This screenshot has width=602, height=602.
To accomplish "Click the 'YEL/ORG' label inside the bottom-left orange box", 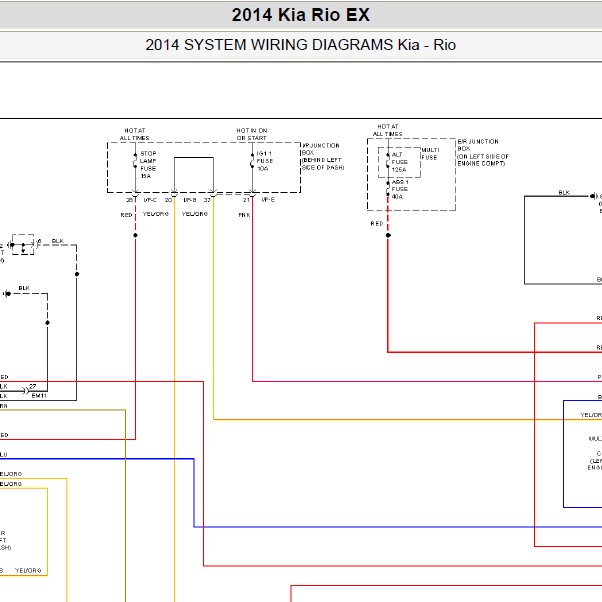I will pyautogui.click(x=28, y=571).
